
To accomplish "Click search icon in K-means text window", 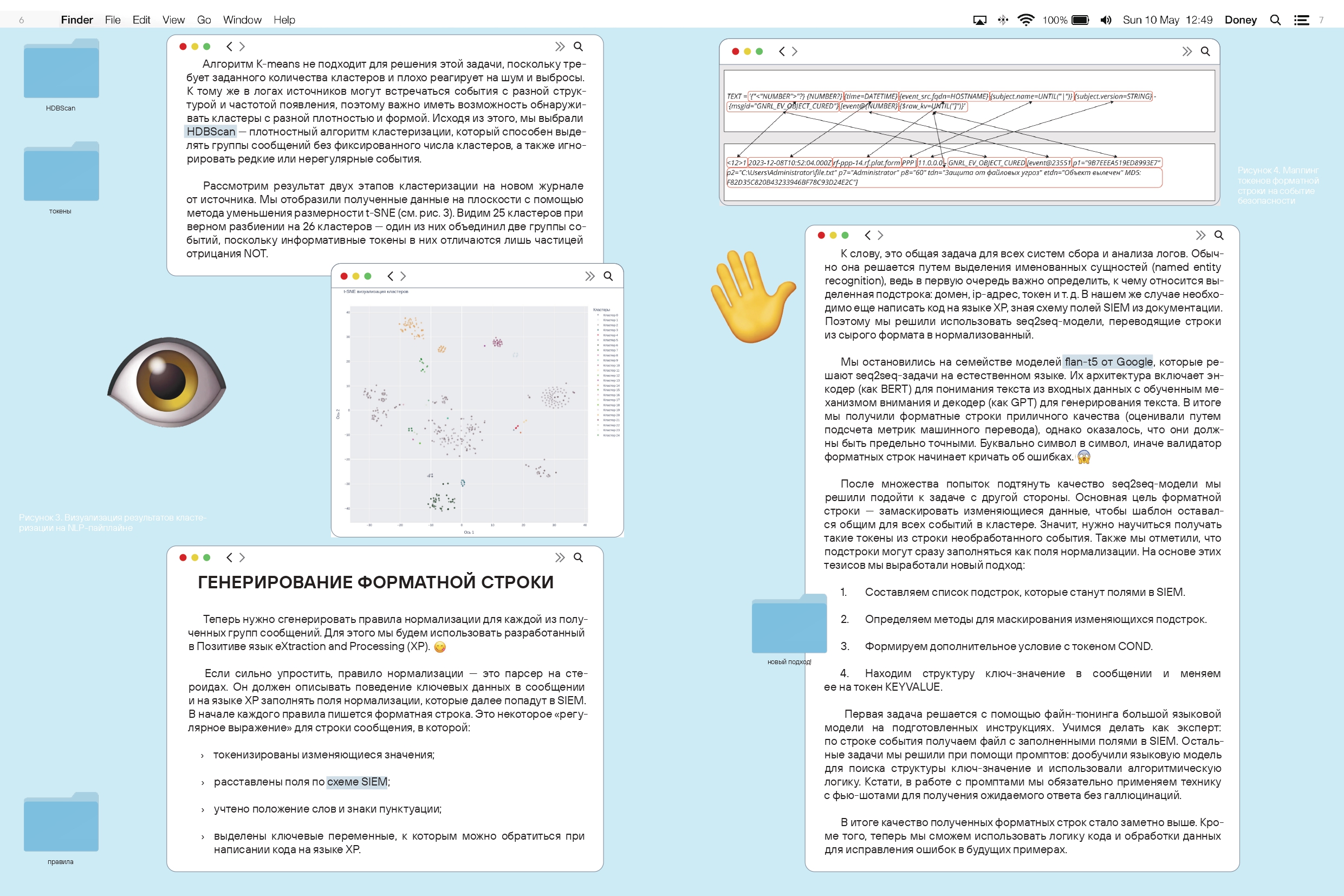I will (579, 46).
